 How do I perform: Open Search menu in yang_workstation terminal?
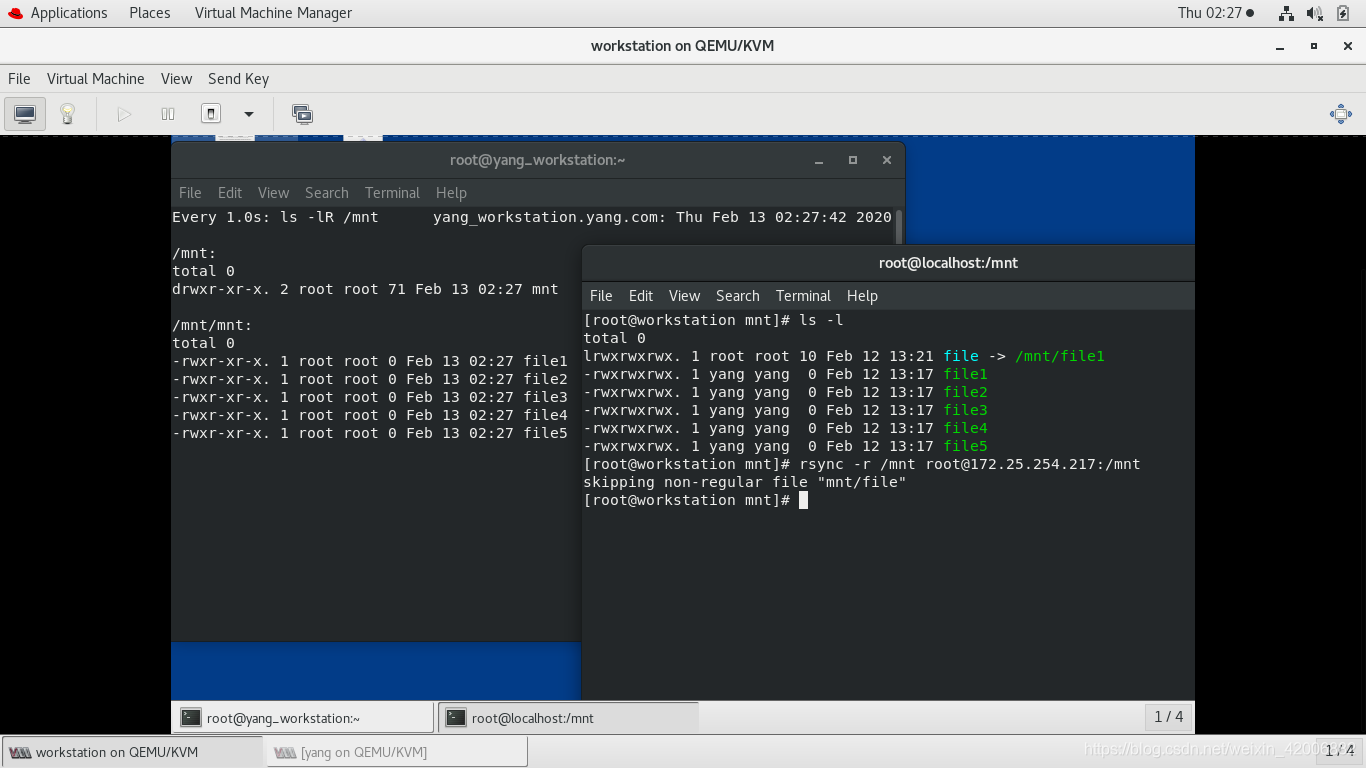[327, 193]
